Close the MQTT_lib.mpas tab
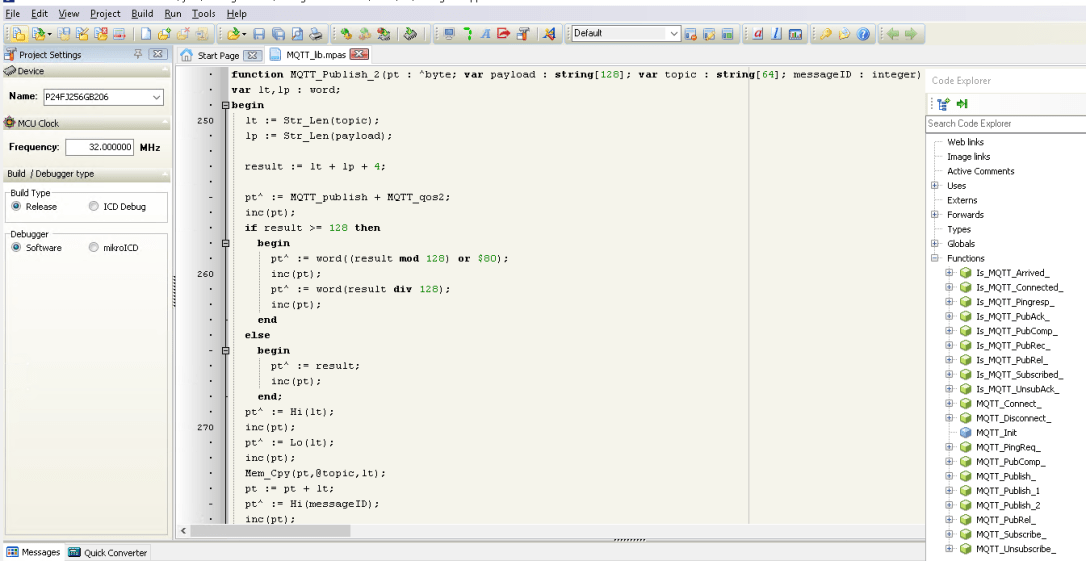 pos(359,54)
